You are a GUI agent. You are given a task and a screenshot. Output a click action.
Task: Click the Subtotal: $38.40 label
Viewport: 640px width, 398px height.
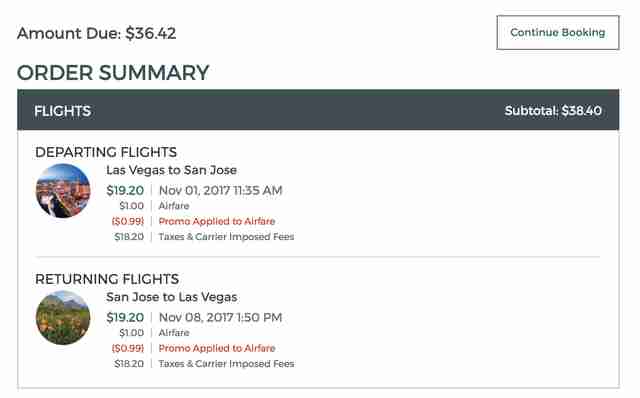coord(553,111)
